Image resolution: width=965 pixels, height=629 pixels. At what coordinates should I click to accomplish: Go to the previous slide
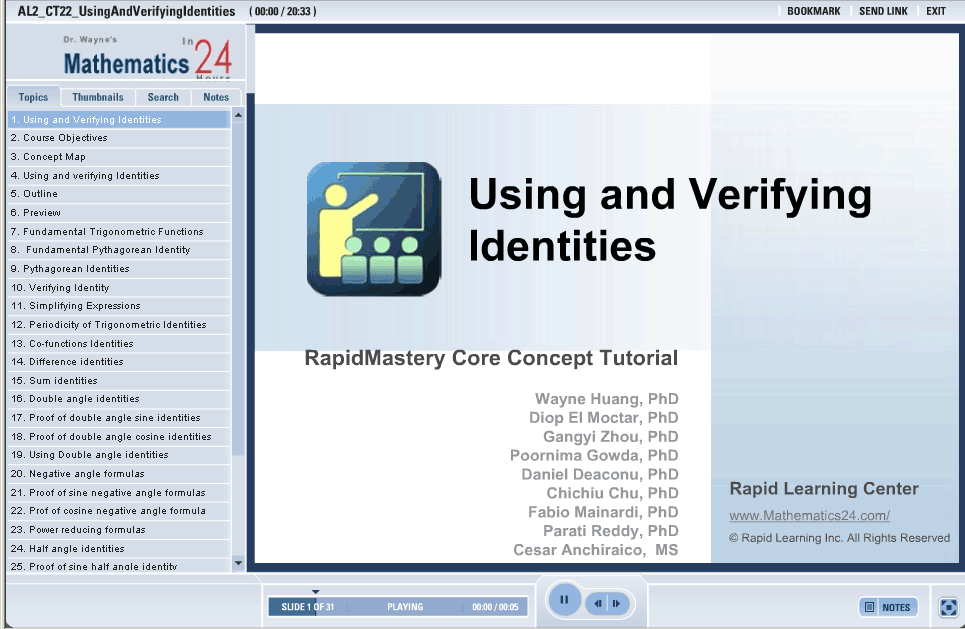tap(598, 603)
